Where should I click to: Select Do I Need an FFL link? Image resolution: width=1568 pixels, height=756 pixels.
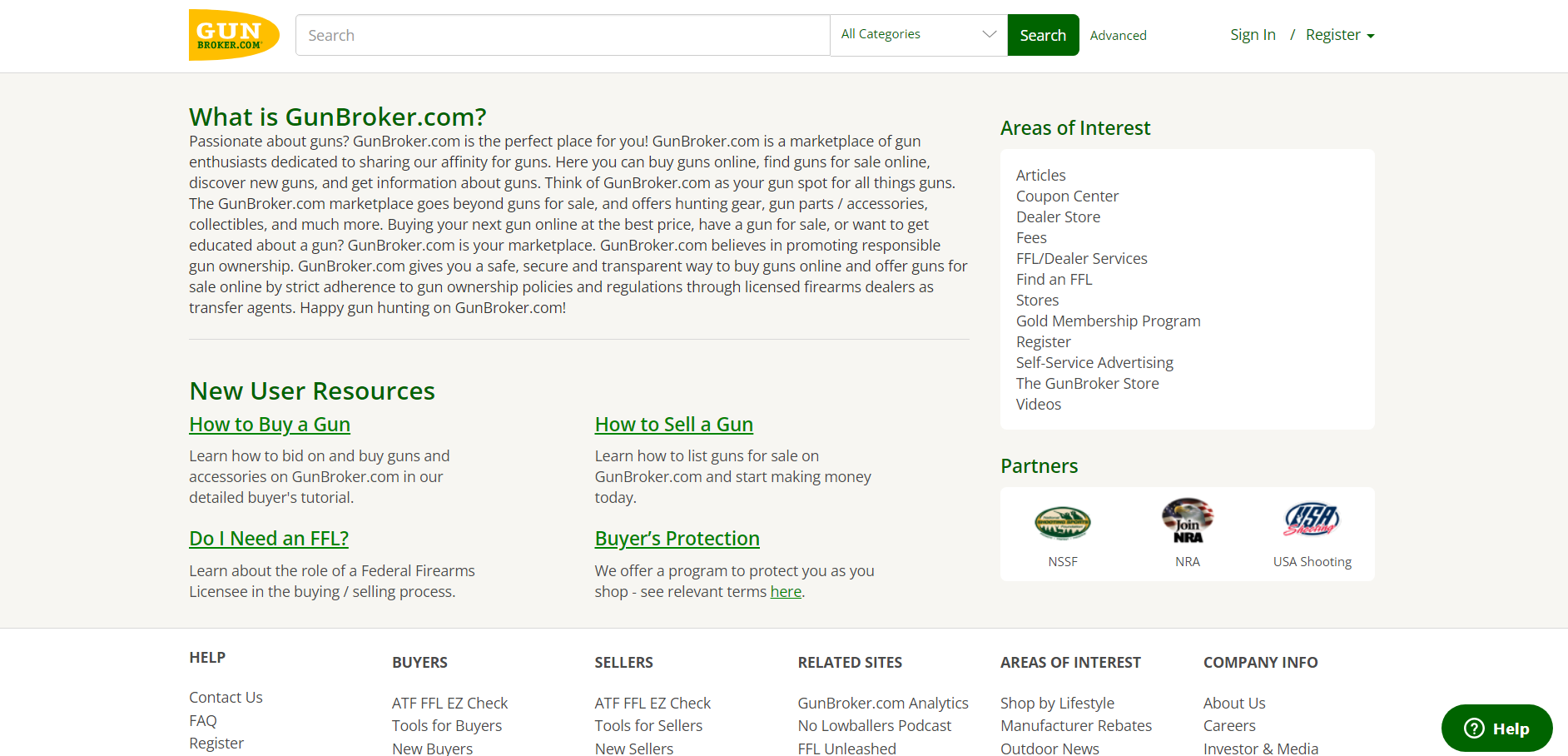(x=268, y=538)
